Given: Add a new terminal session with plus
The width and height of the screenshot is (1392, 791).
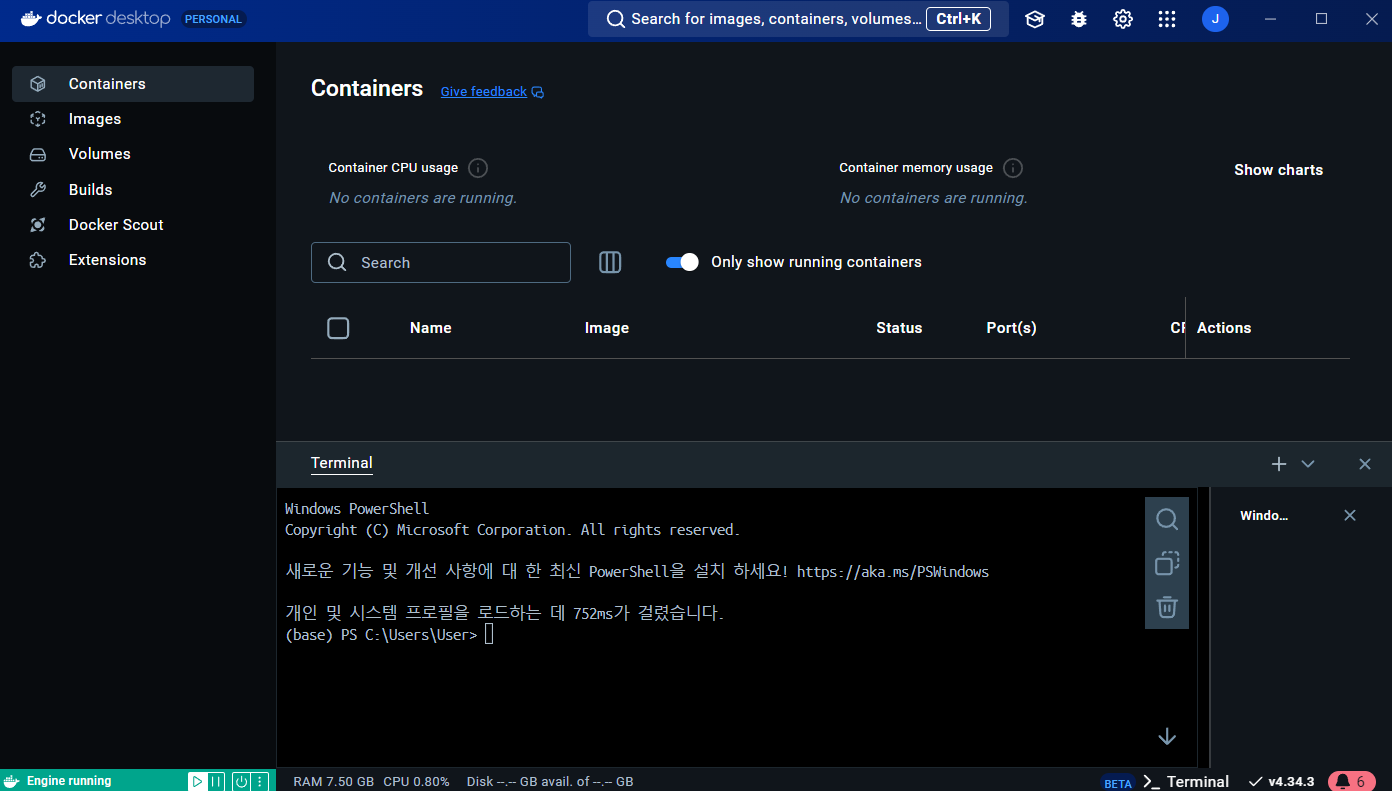Looking at the screenshot, I should pos(1278,464).
